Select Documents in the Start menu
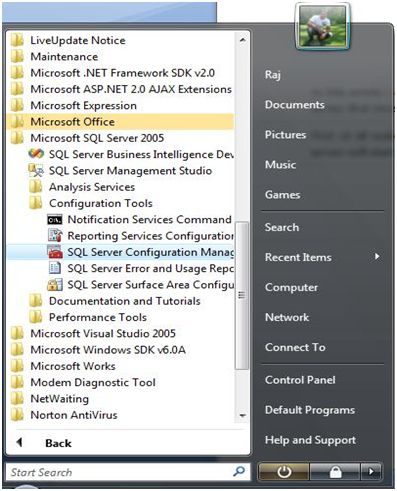Image resolution: width=397 pixels, height=491 pixels. tap(294, 105)
